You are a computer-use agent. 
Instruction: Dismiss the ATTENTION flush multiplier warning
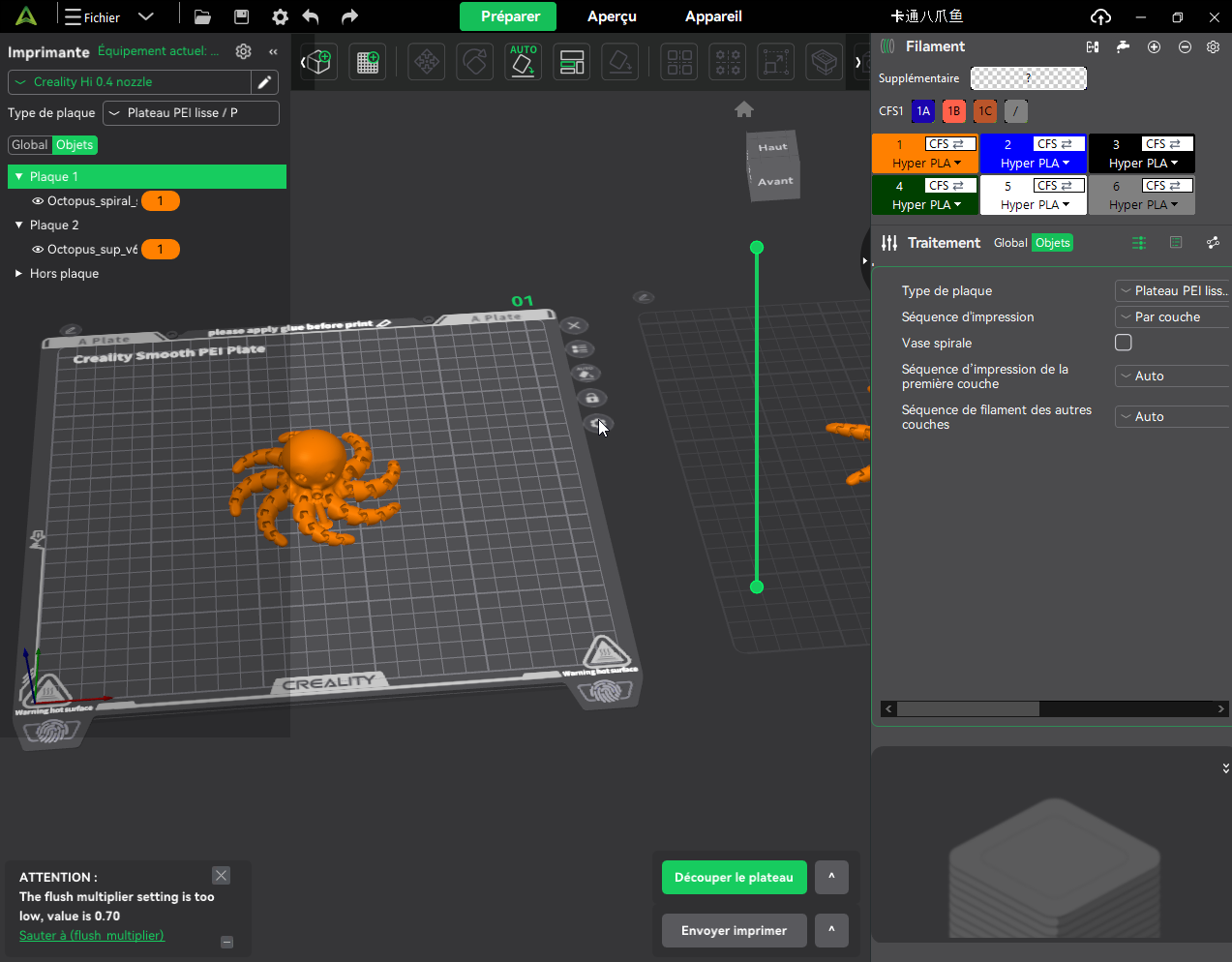222,876
